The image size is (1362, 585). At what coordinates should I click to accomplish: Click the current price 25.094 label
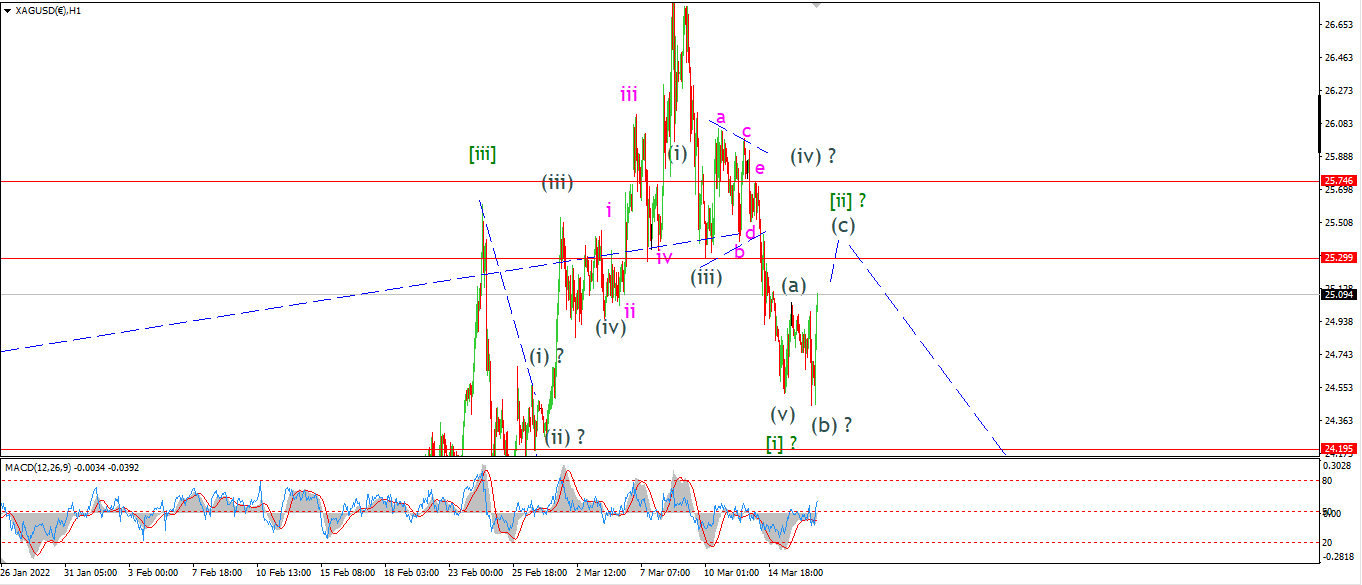coord(1338,295)
